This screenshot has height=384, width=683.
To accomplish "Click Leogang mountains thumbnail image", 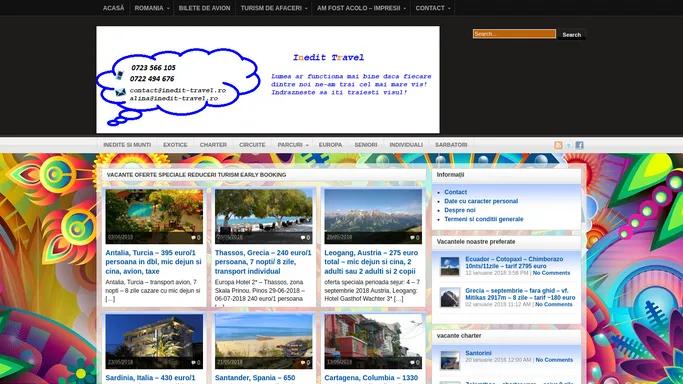I will coord(373,216).
